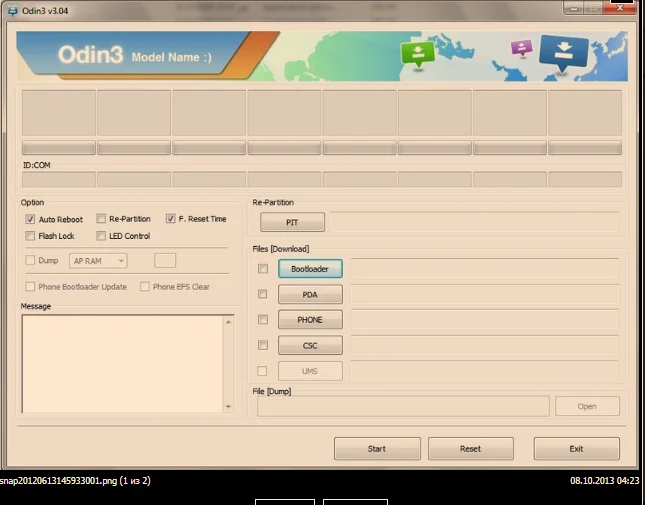Image resolution: width=645 pixels, height=505 pixels.
Task: Uncheck F. Reset Time
Action: pyautogui.click(x=171, y=219)
